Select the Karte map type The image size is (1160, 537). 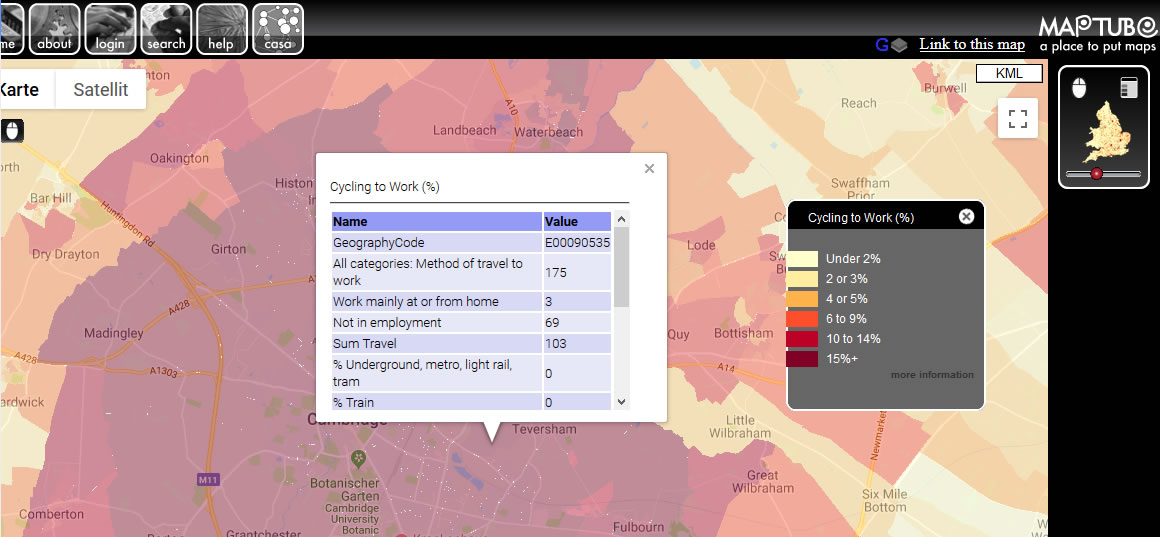(x=20, y=89)
